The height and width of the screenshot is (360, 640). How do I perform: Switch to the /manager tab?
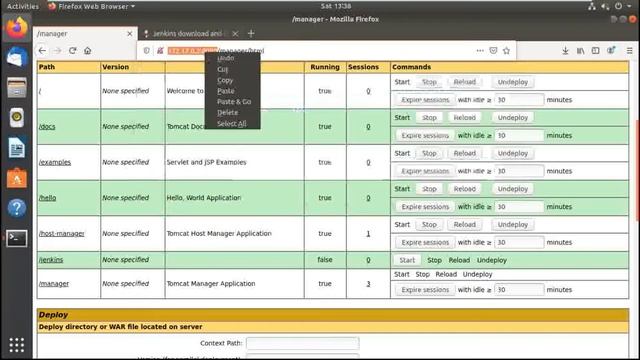pyautogui.click(x=85, y=34)
